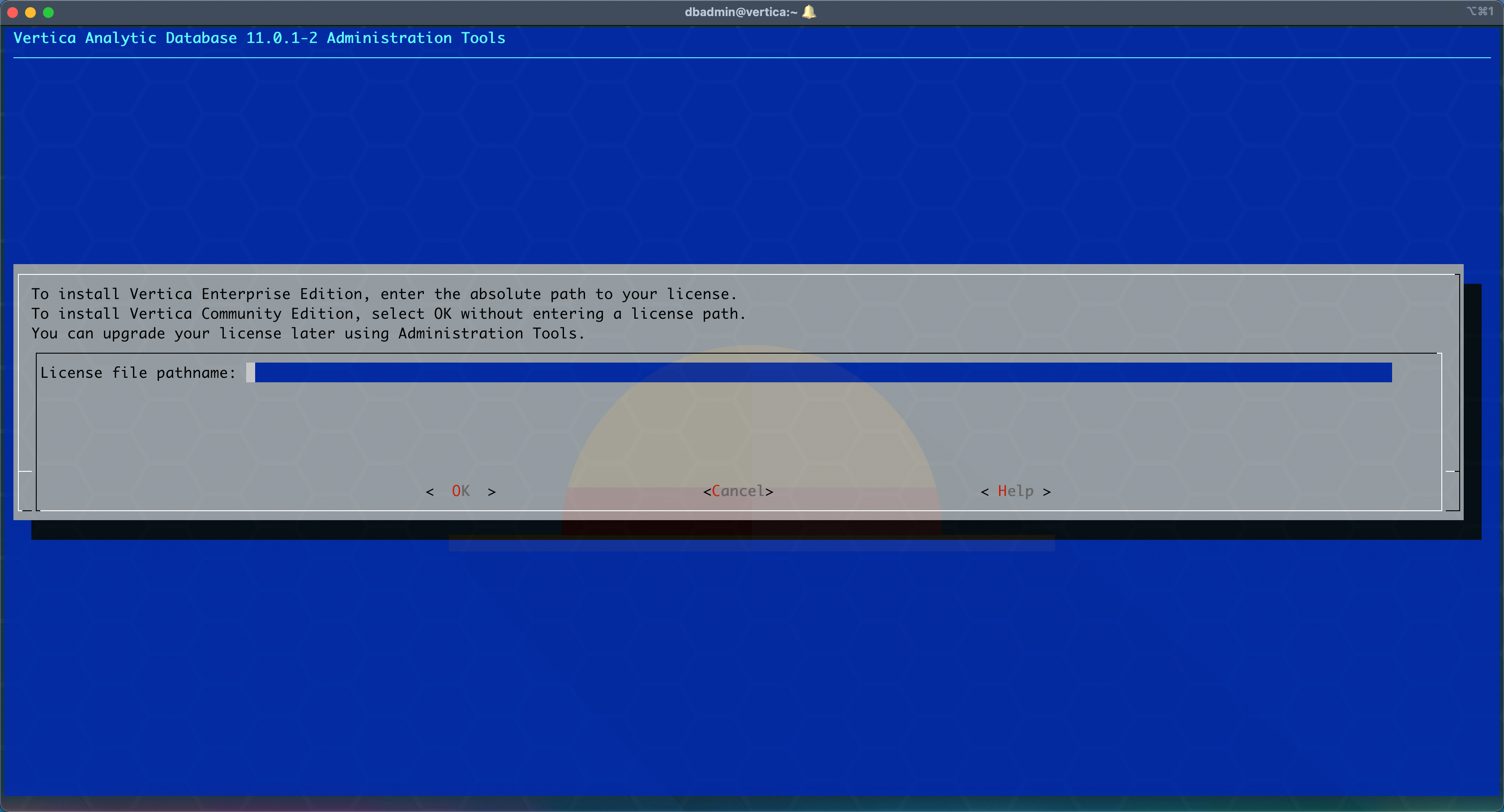
Task: Click the horizontal line under the header
Action: [x=752, y=58]
